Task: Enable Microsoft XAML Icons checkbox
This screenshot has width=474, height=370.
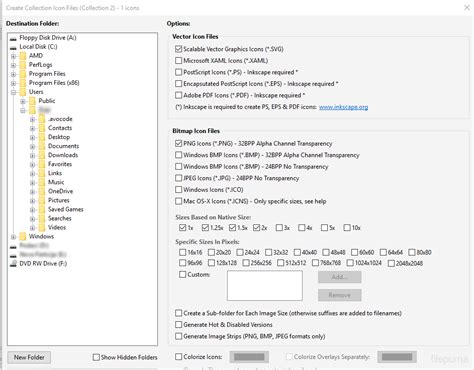Action: pos(179,61)
